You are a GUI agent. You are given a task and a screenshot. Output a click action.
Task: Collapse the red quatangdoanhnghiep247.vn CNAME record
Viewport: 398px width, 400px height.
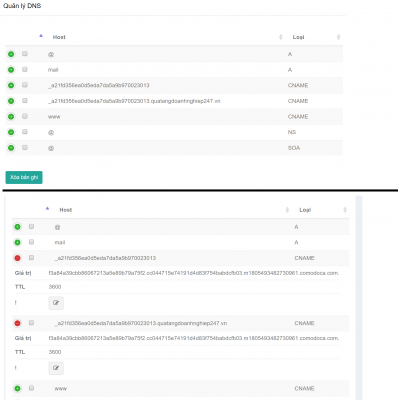(17, 323)
